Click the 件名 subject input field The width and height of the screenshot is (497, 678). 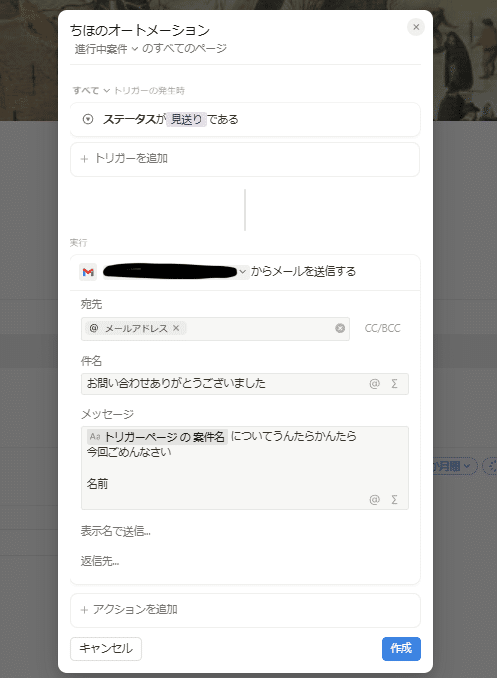tap(244, 384)
